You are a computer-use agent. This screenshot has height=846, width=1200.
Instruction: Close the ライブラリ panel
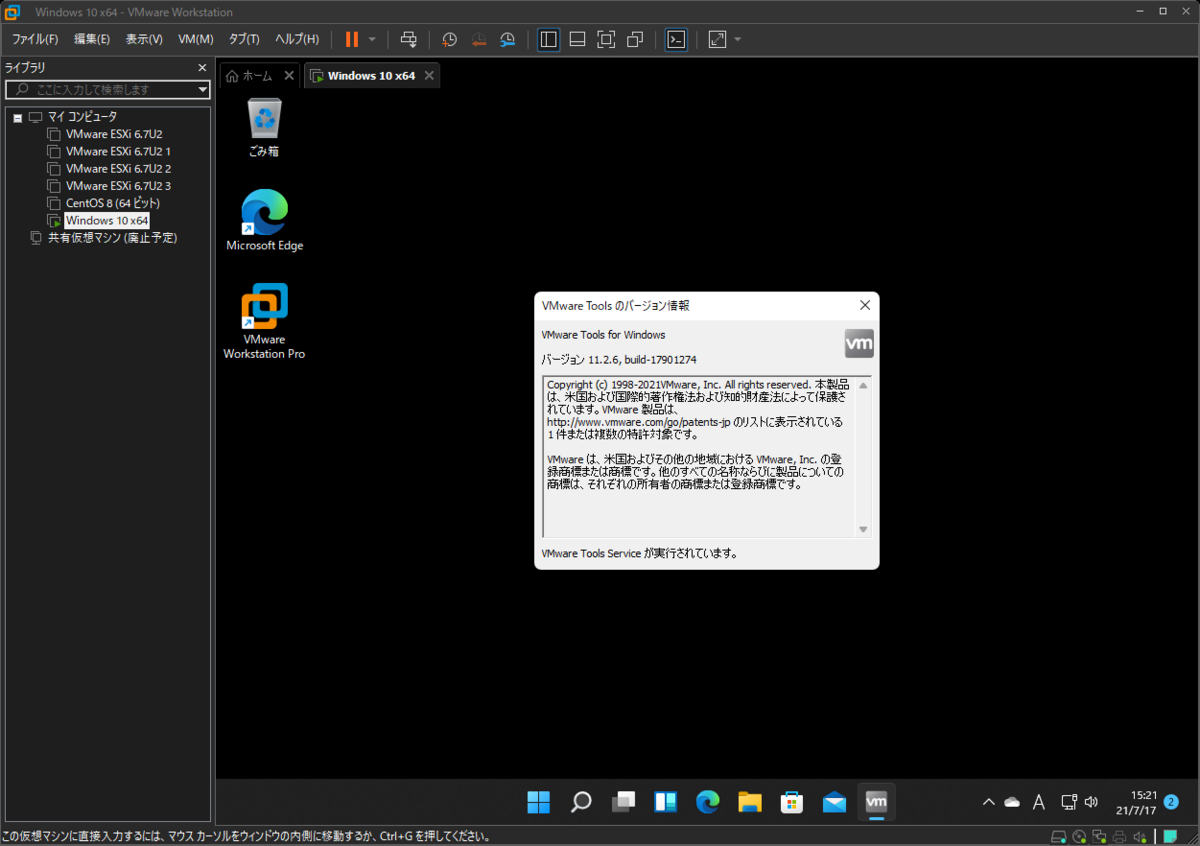click(x=202, y=68)
